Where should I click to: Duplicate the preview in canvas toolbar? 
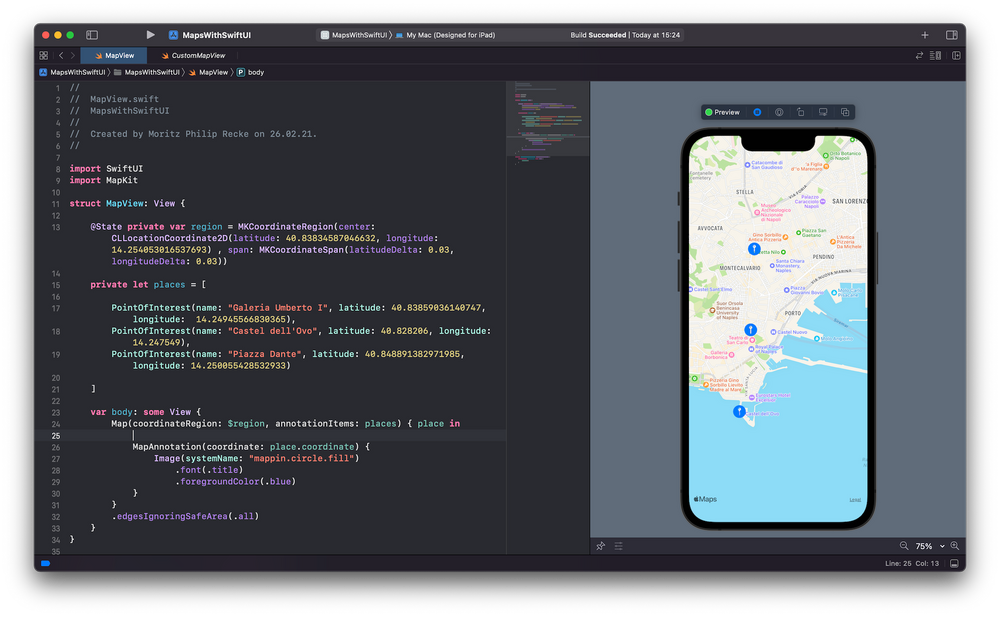click(845, 112)
